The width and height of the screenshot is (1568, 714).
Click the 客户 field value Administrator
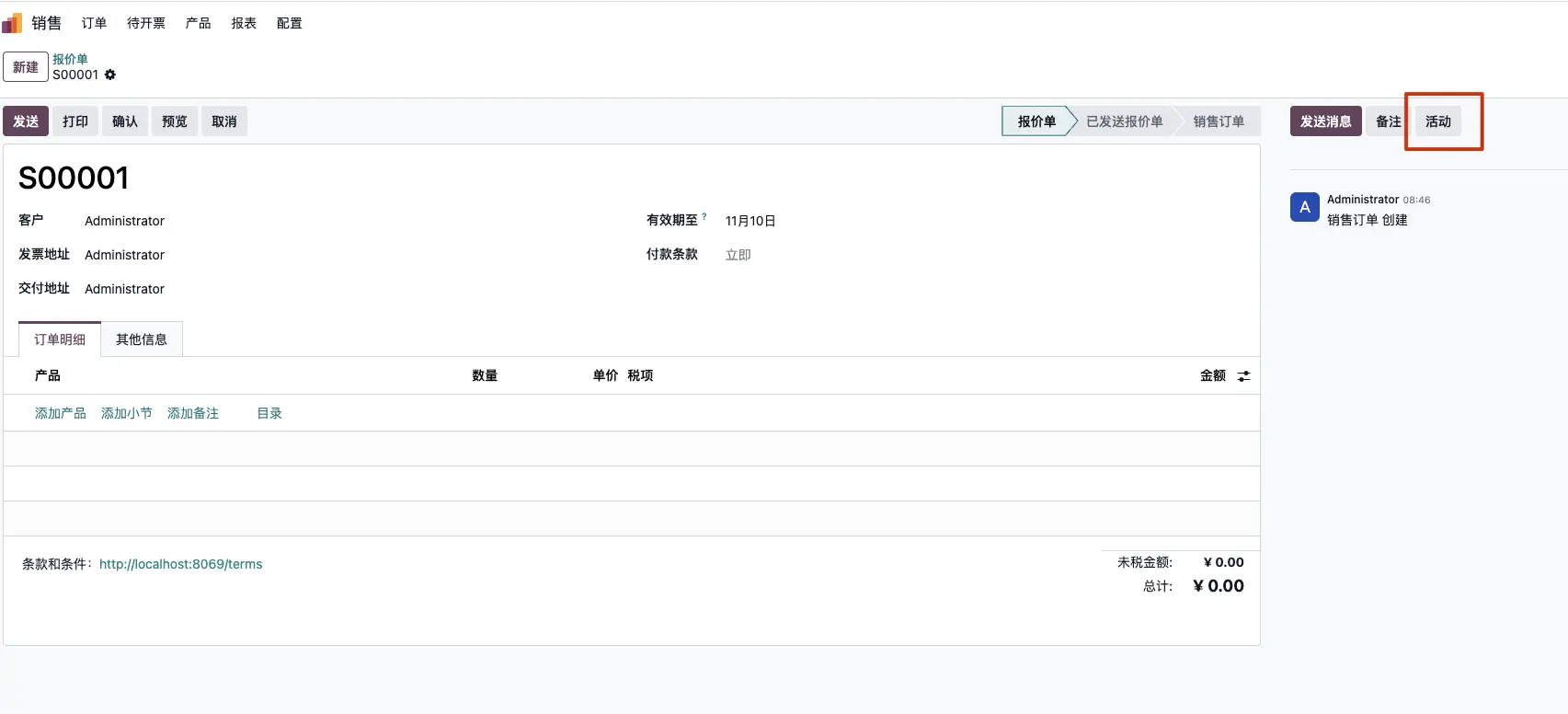[125, 221]
